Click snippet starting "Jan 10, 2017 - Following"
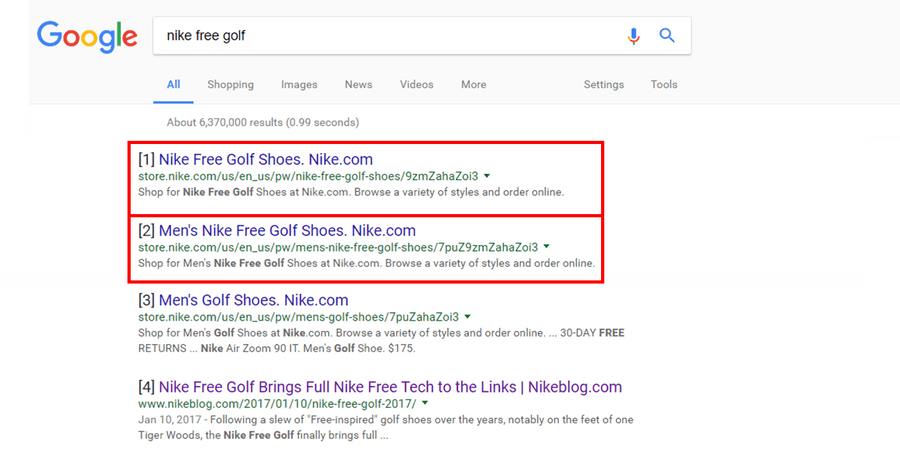Viewport: 900px width, 455px height. click(x=386, y=427)
